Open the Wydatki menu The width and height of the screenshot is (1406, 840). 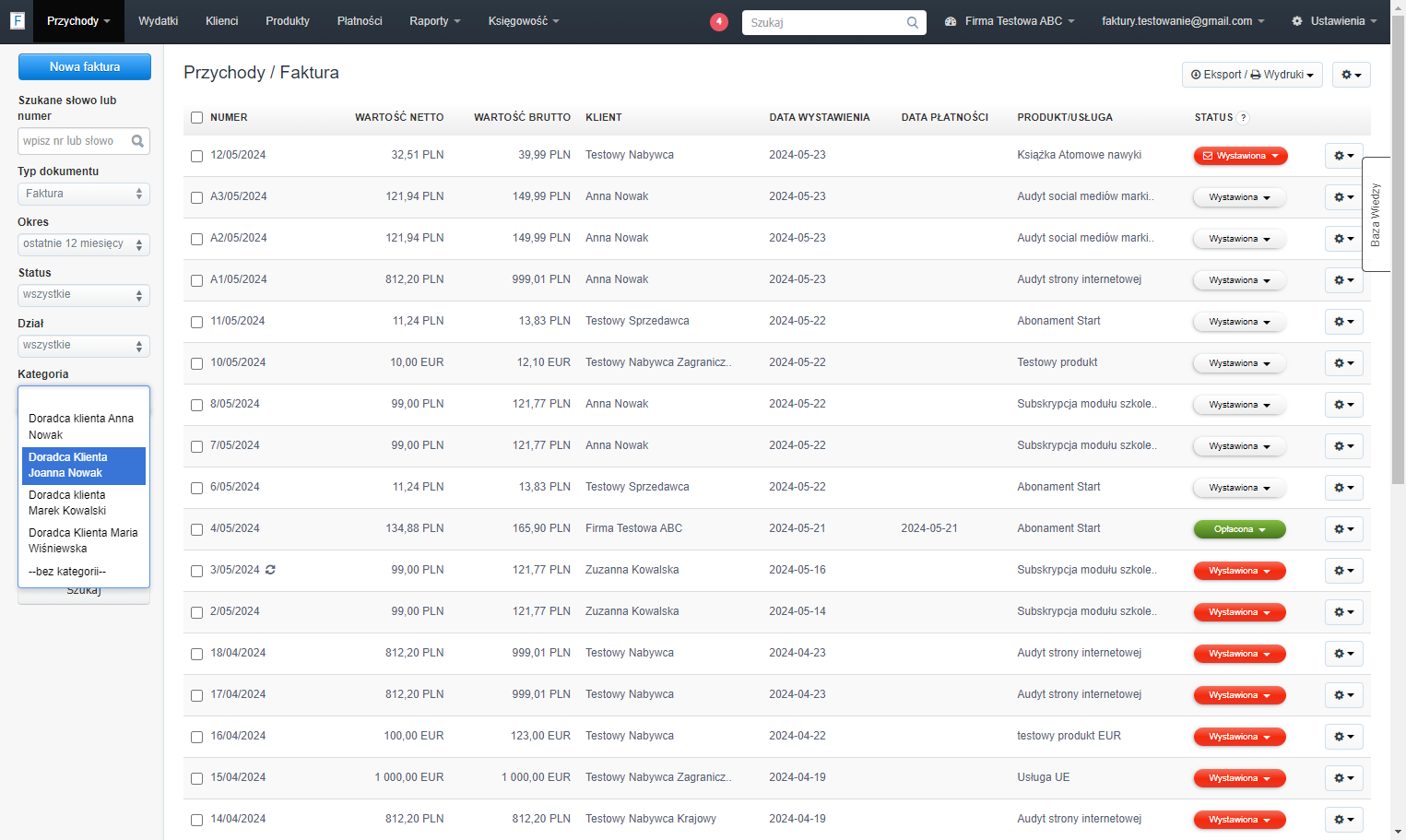[x=159, y=21]
